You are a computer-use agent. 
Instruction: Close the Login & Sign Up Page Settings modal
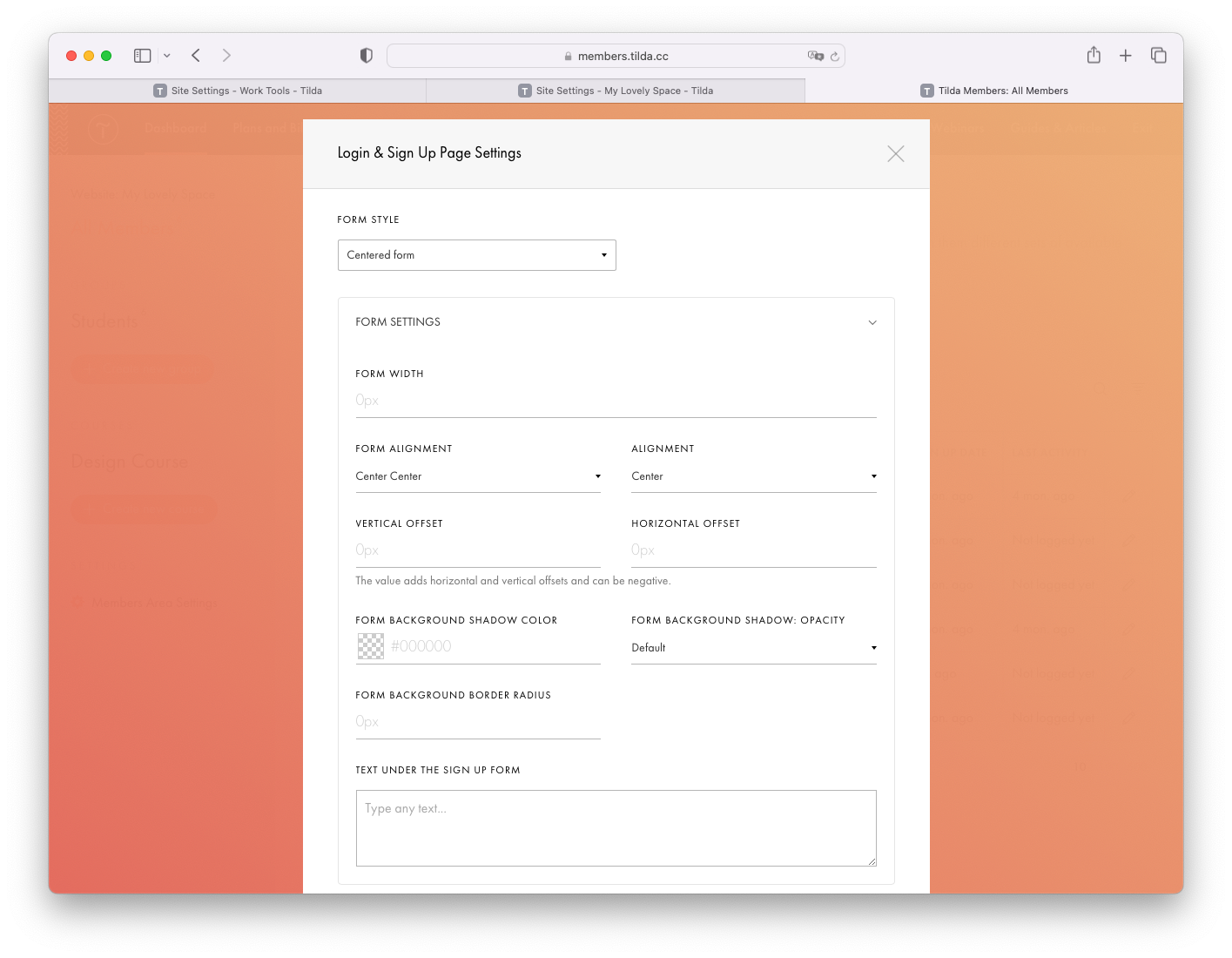coord(896,153)
